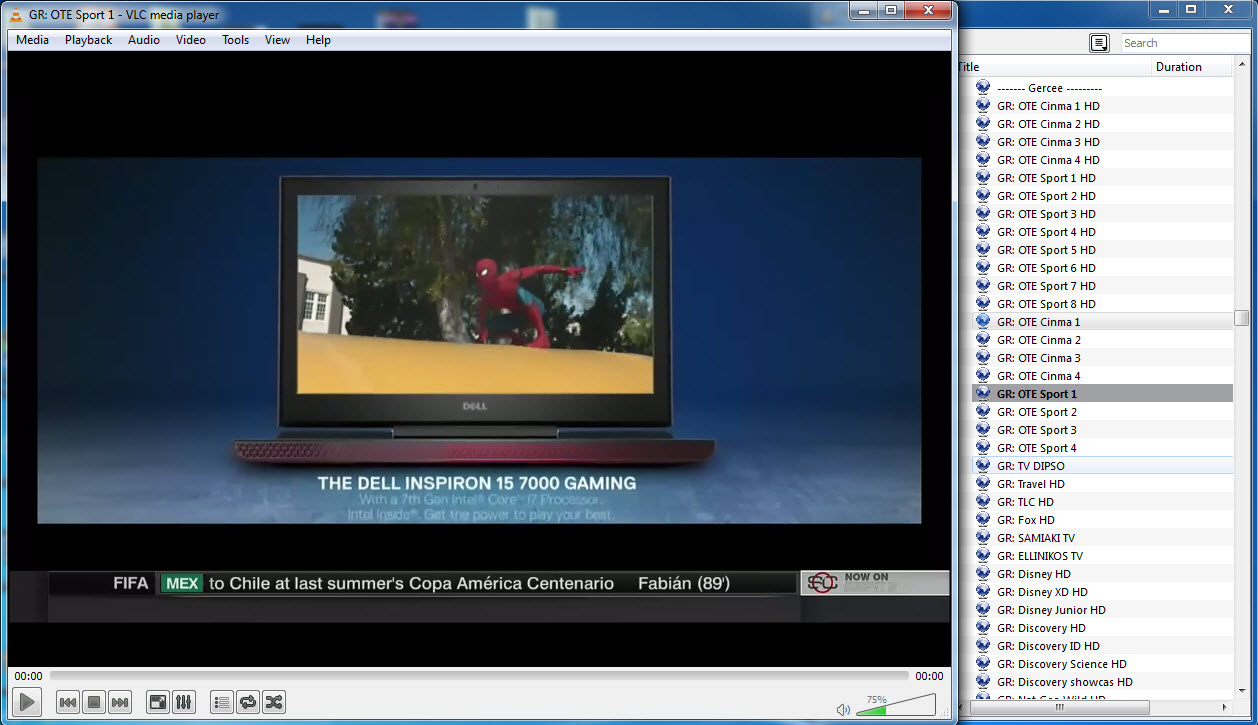This screenshot has width=1258, height=725.
Task: Skip to next media item
Action: pos(120,702)
